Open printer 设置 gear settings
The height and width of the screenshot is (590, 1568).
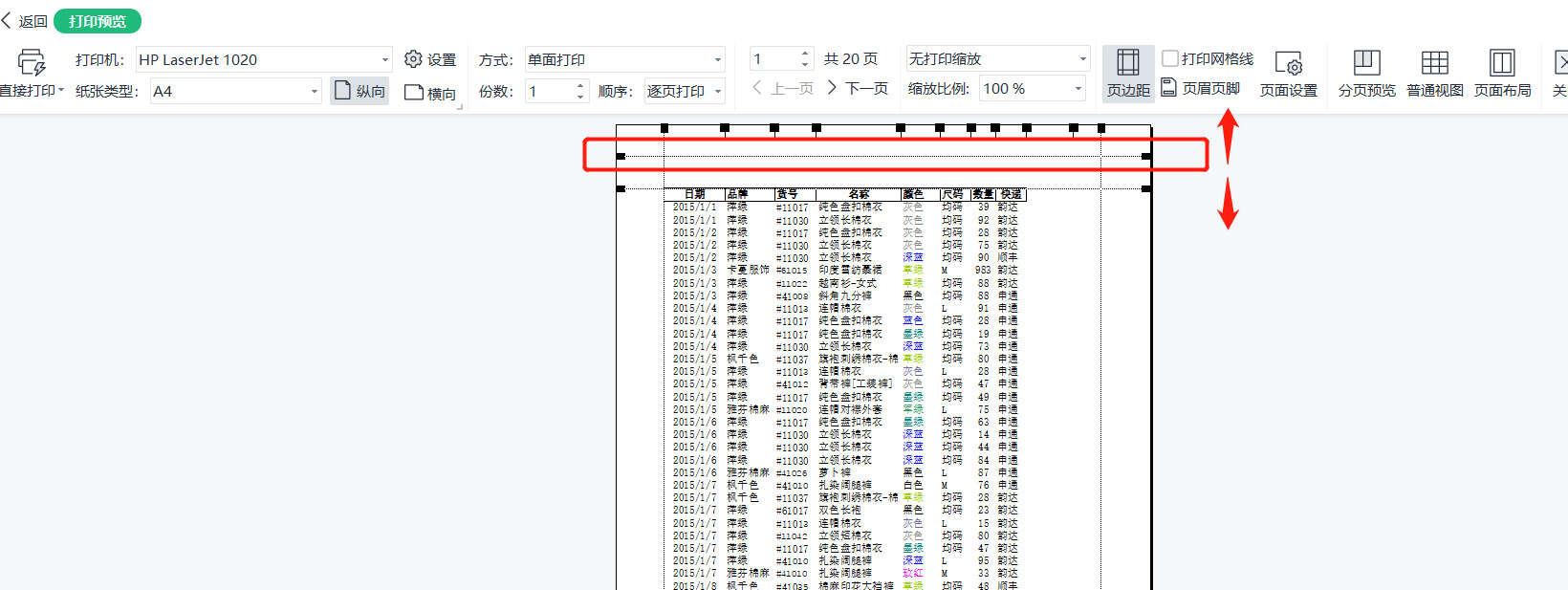(430, 59)
